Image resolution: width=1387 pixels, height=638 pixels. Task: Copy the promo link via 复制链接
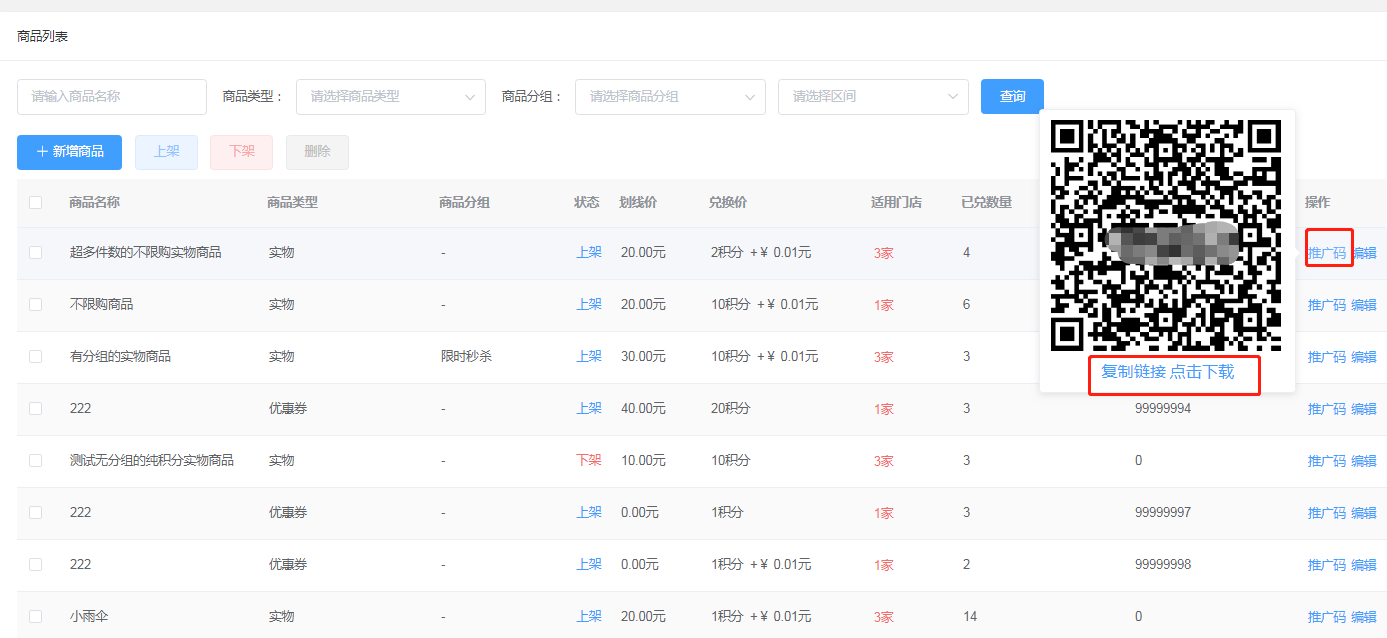[1133, 372]
